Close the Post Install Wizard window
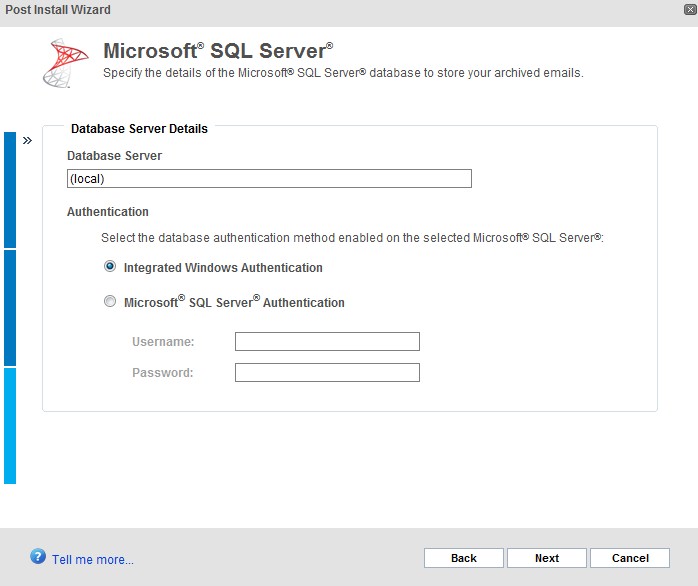The image size is (698, 586). pos(690,9)
